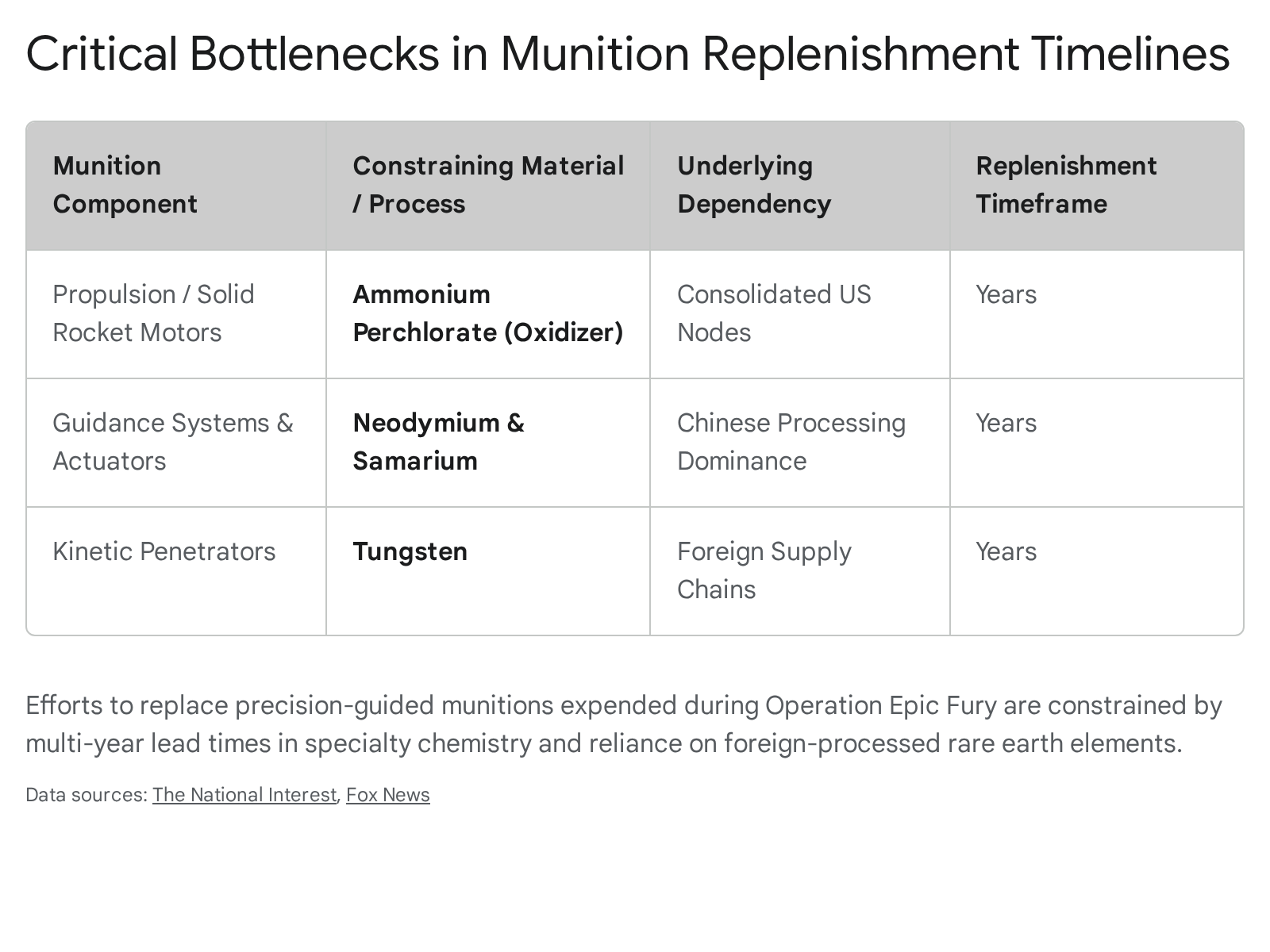Click the Chinese Processing Dominance cell
This screenshot has width=1270, height=952.
click(791, 442)
